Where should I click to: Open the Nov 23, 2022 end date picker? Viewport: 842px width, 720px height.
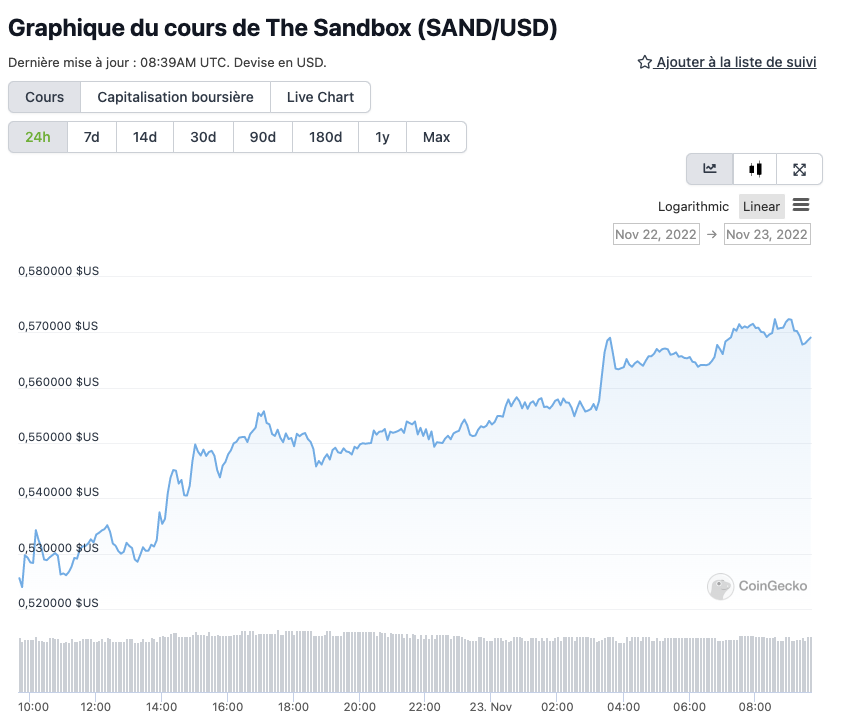[767, 234]
